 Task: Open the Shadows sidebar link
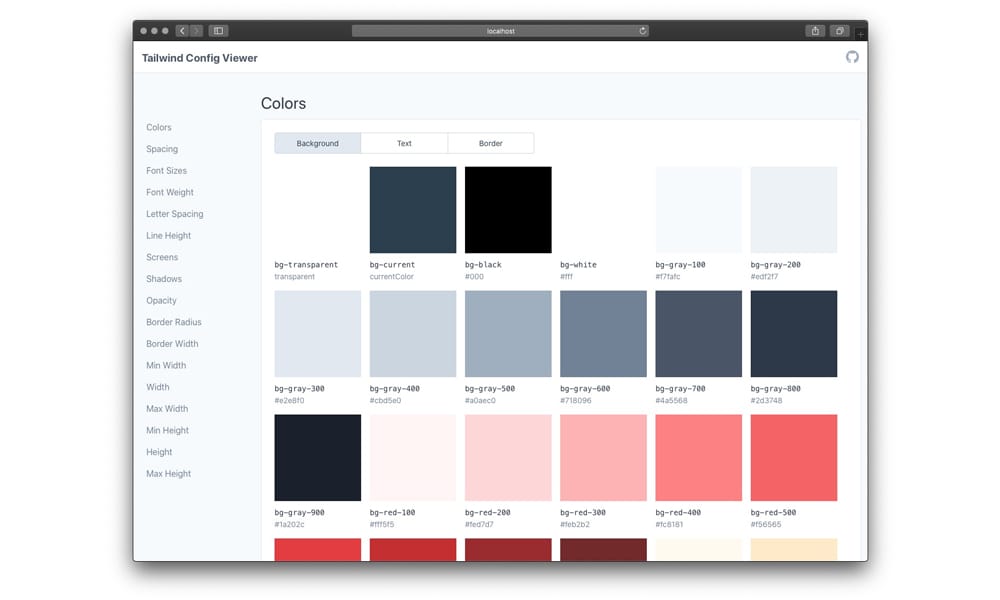(x=164, y=279)
